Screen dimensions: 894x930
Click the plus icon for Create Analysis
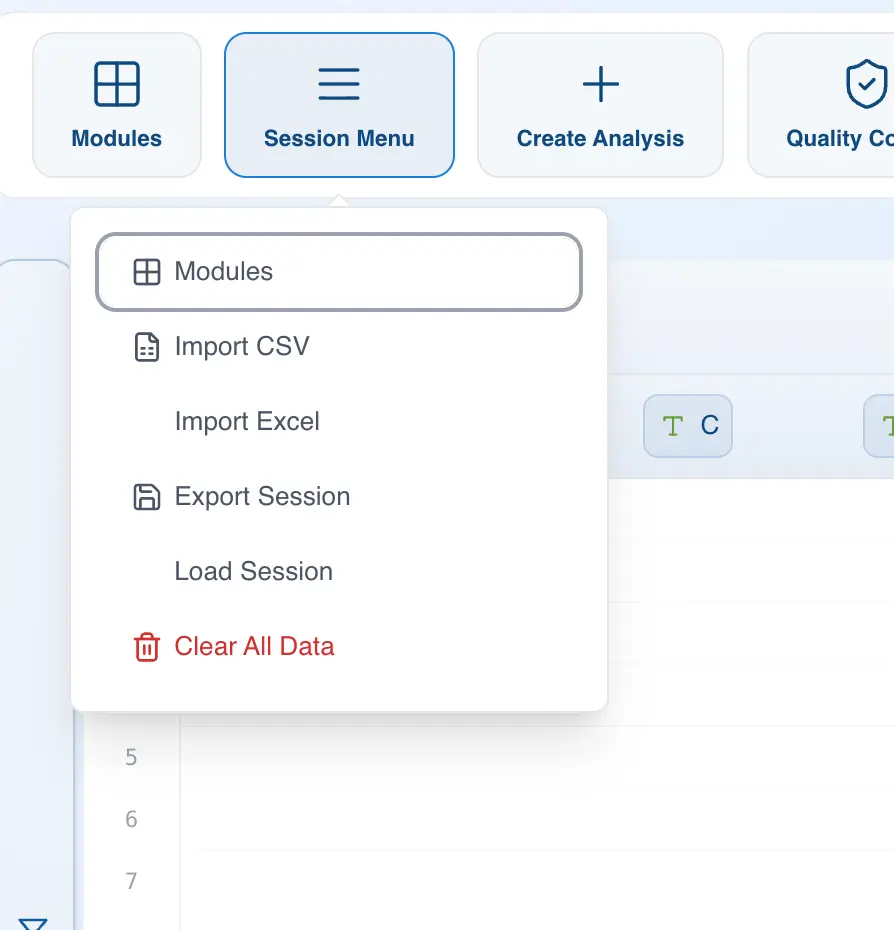[600, 84]
